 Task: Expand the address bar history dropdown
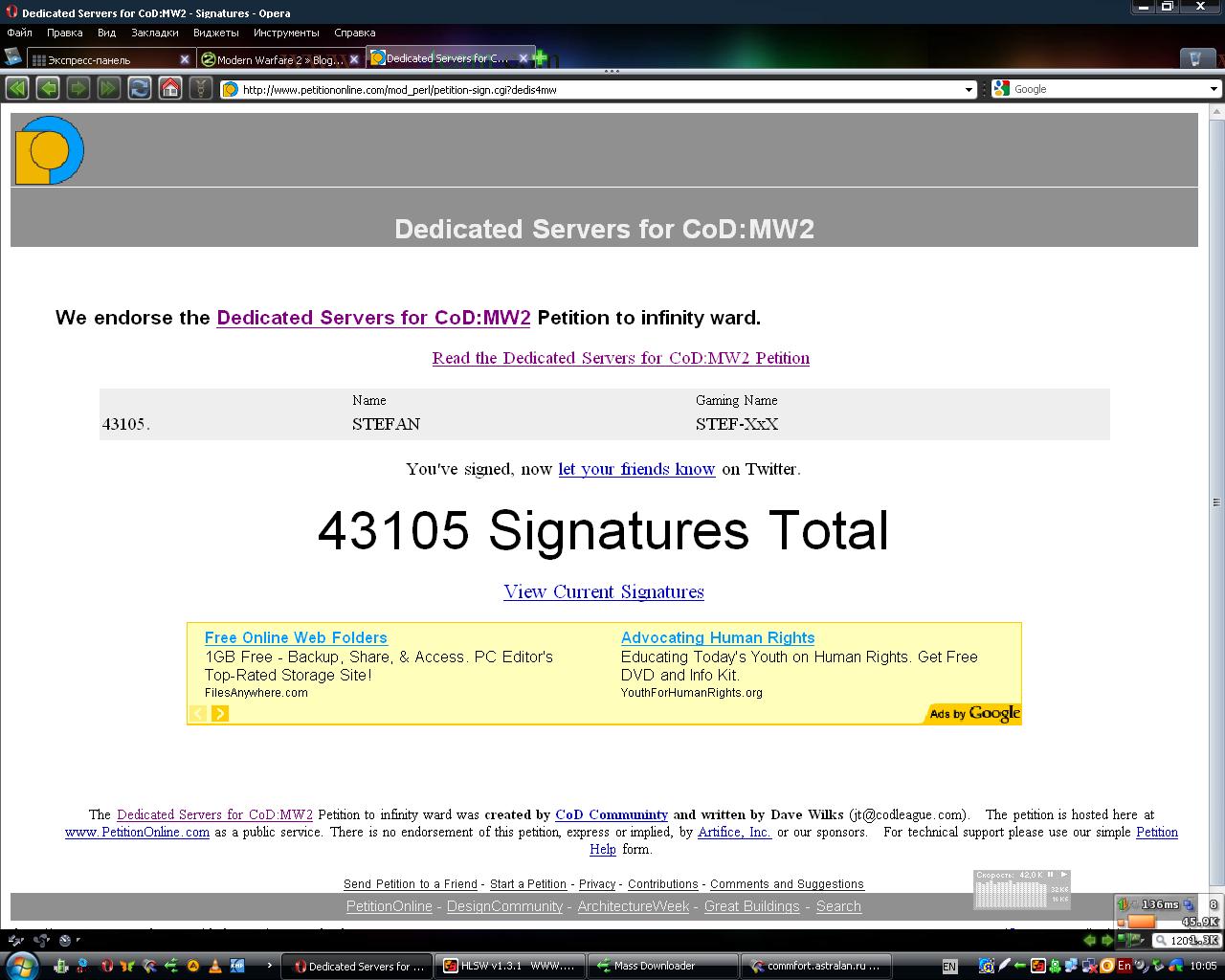pyautogui.click(x=969, y=89)
